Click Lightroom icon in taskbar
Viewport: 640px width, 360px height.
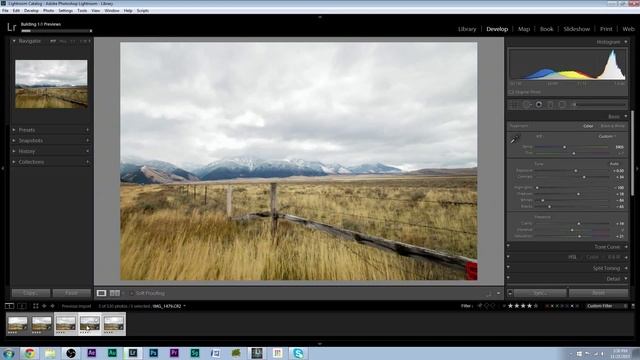point(133,353)
